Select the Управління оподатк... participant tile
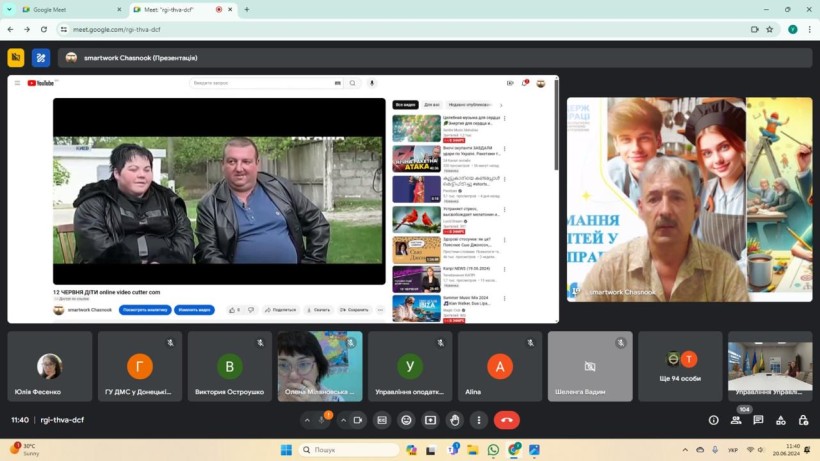This screenshot has width=820, height=461. point(410,366)
